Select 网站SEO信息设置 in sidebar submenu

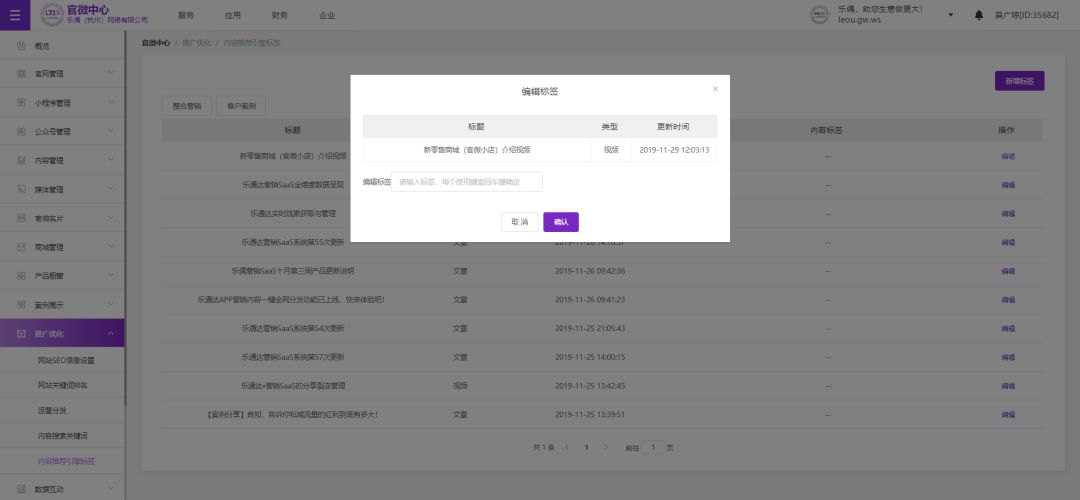click(66, 360)
